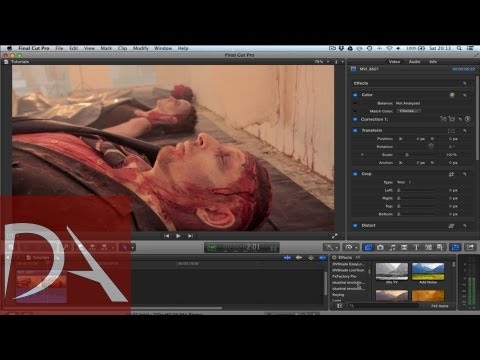The width and height of the screenshot is (480, 360).
Task: Expand the Scale disclosure triangle
Action: 362,155
